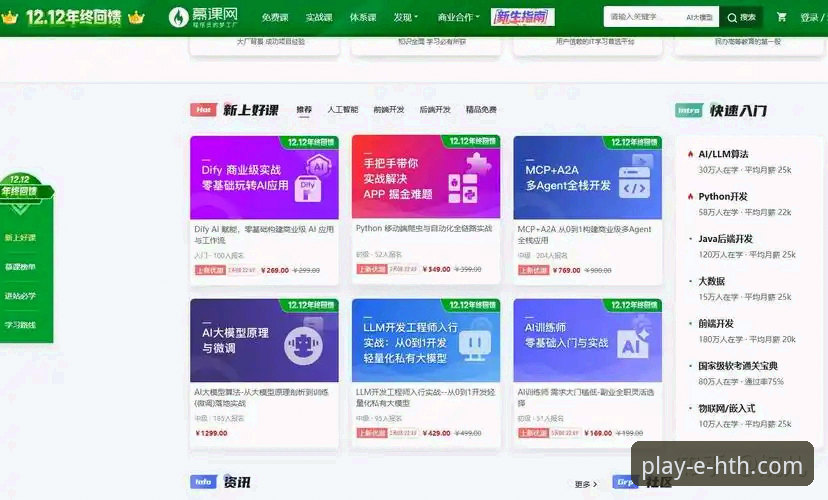This screenshot has width=828, height=500.
Task: Jump to 慕课榜单 in left sidebar
Action: [x=20, y=267]
